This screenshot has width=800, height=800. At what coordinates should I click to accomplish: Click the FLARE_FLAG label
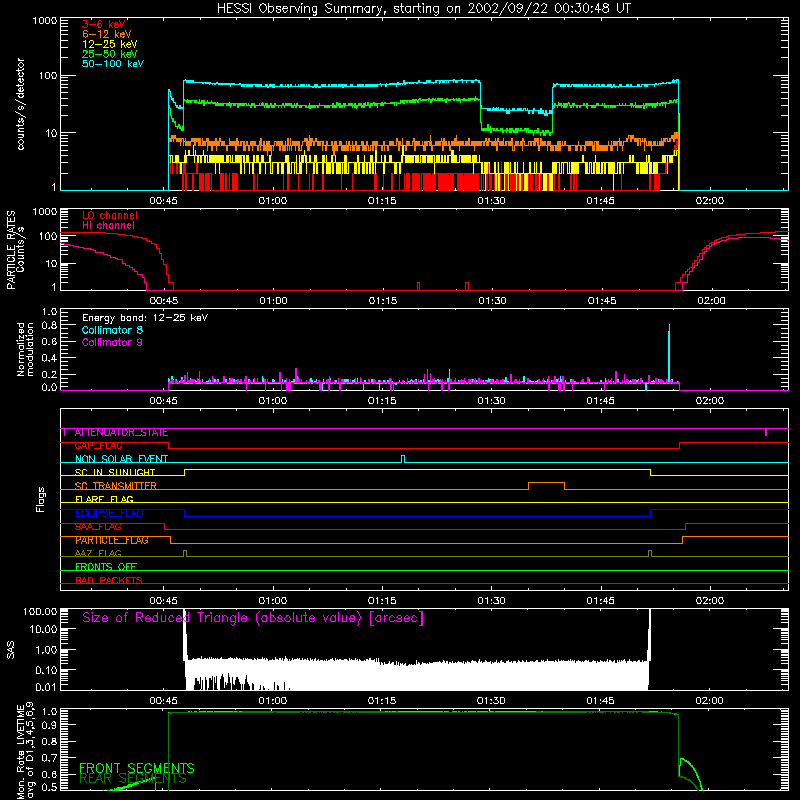[x=104, y=499]
